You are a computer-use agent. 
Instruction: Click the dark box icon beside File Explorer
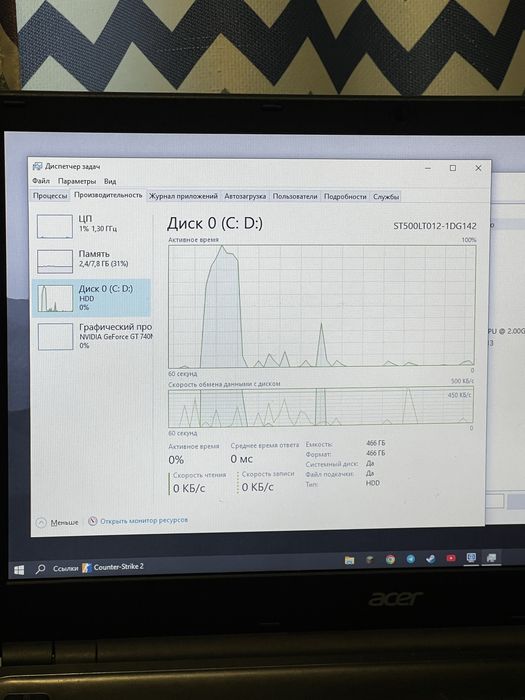pos(370,560)
